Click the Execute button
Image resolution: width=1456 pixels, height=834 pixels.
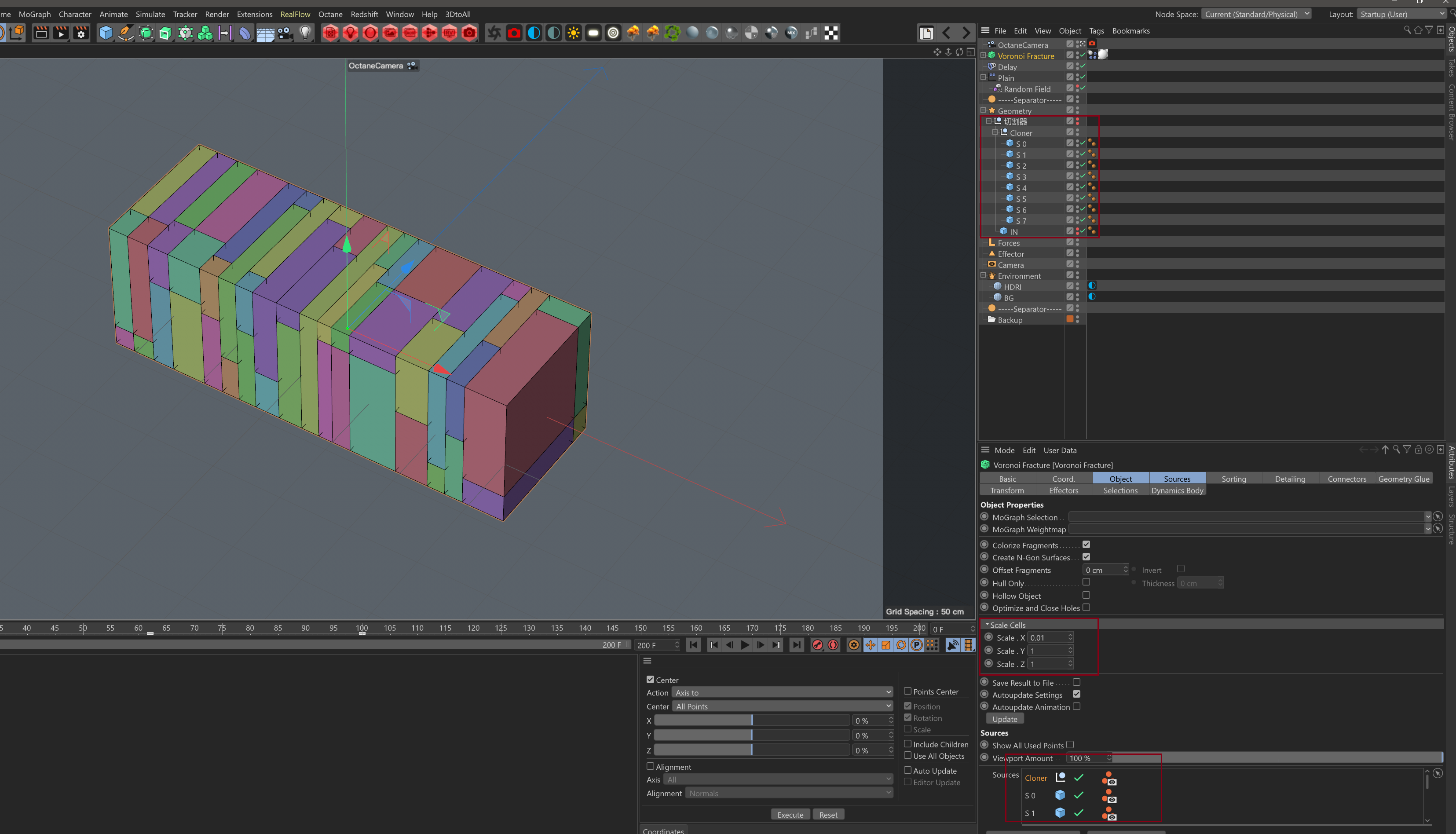pyautogui.click(x=790, y=815)
